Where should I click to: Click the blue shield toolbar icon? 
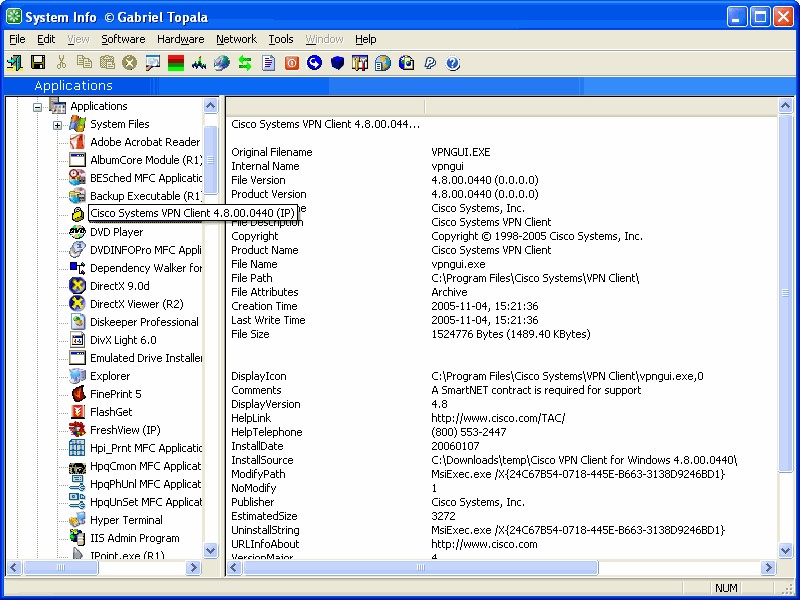click(337, 63)
